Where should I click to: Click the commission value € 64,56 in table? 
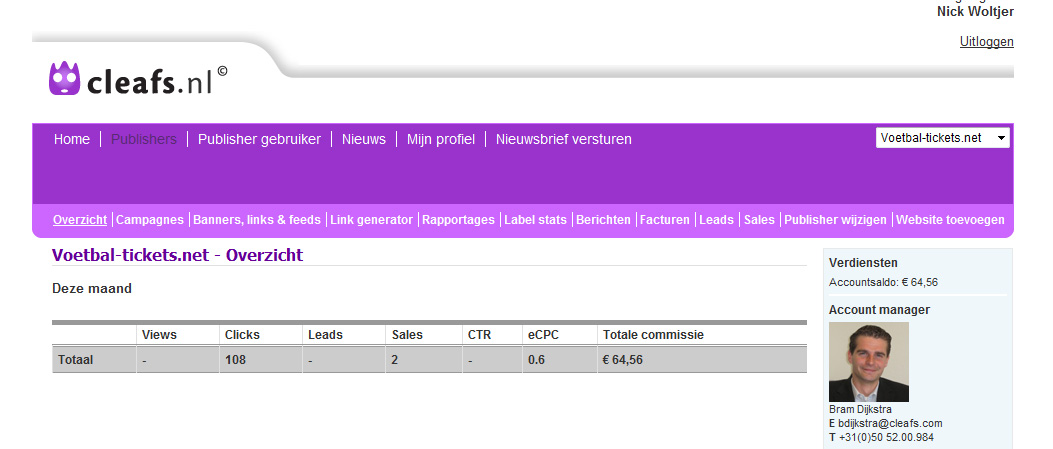coord(623,360)
